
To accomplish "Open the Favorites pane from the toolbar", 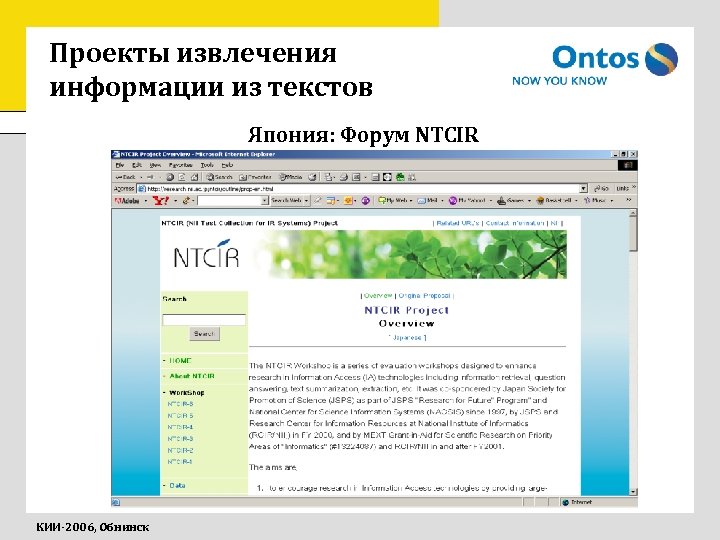I will coord(255,177).
